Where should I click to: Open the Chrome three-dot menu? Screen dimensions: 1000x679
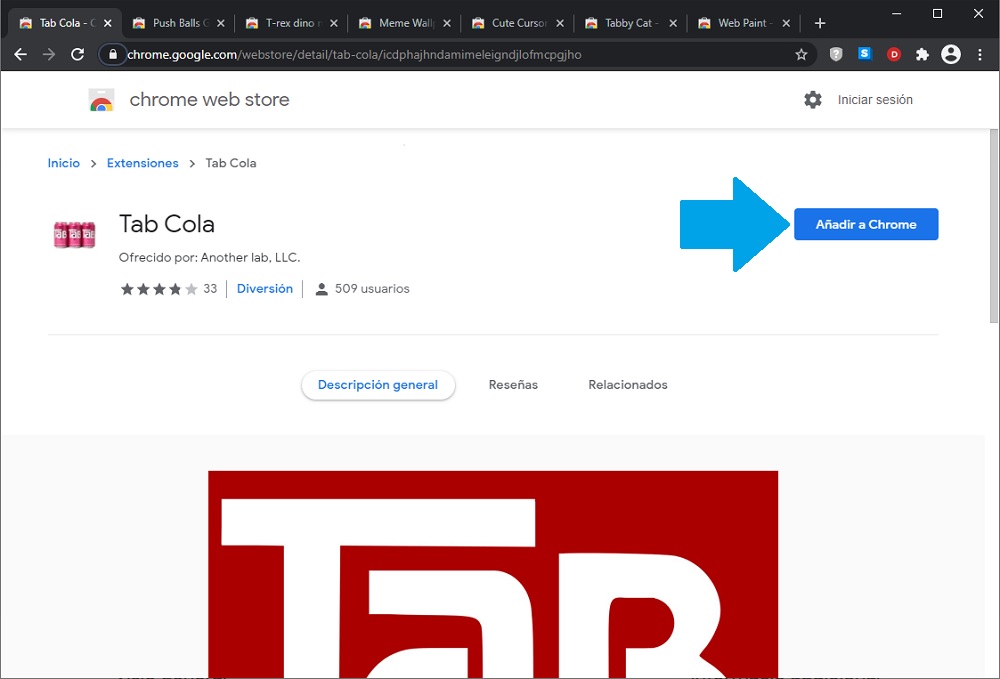[980, 55]
